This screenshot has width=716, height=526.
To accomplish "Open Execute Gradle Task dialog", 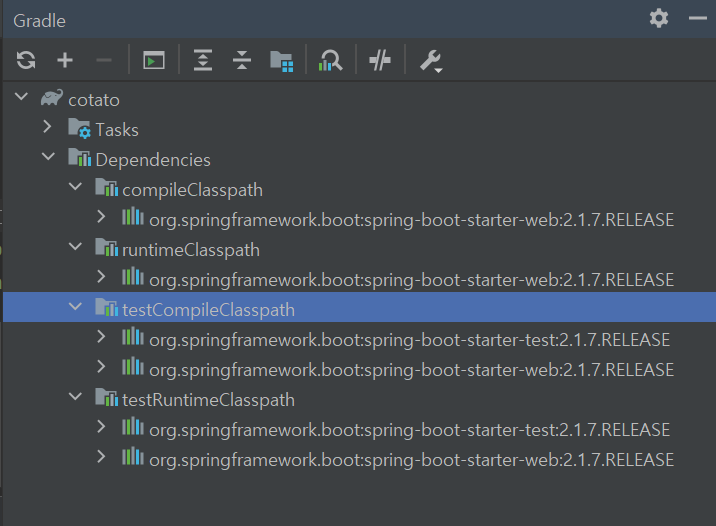I will tap(154, 60).
